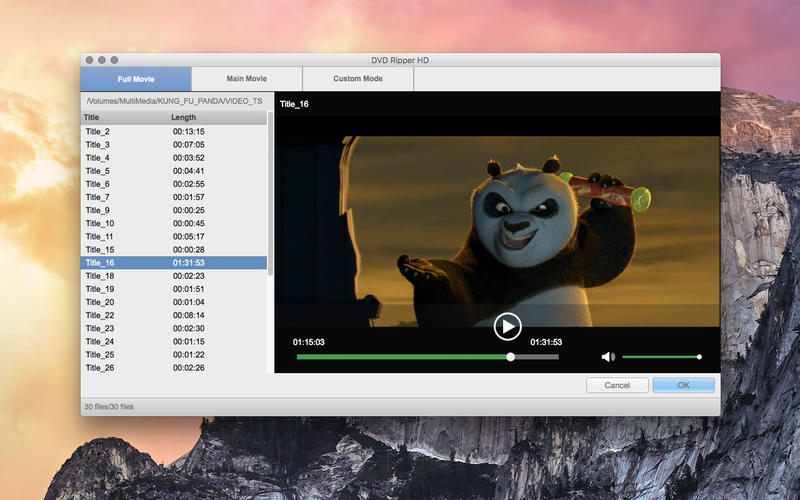The height and width of the screenshot is (500, 800).
Task: Select Title_16 in the title list
Action: click(174, 263)
